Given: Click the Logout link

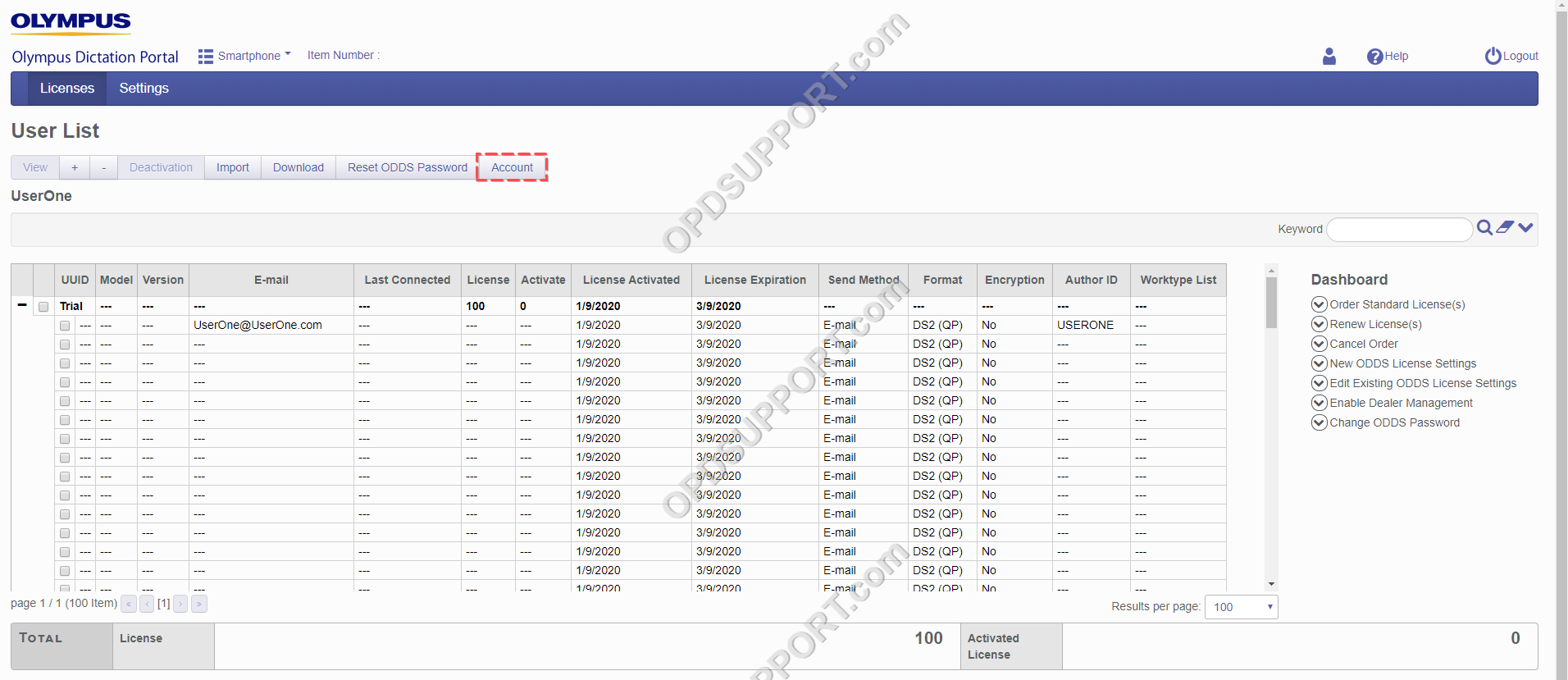Looking at the screenshot, I should pyautogui.click(x=1511, y=56).
